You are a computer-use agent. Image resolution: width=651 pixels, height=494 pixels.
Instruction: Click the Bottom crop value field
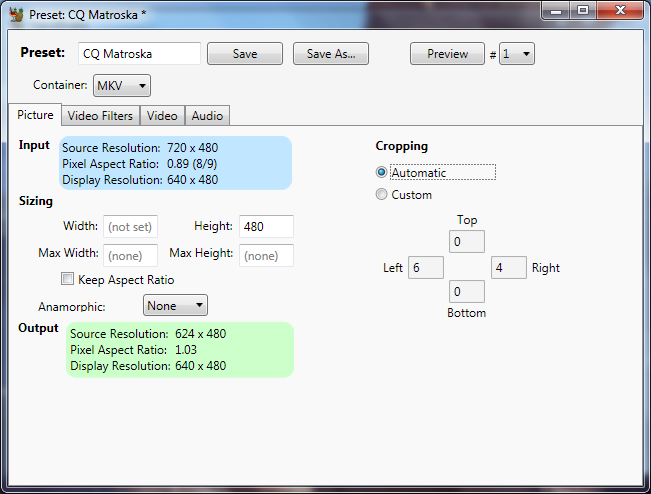tap(467, 291)
